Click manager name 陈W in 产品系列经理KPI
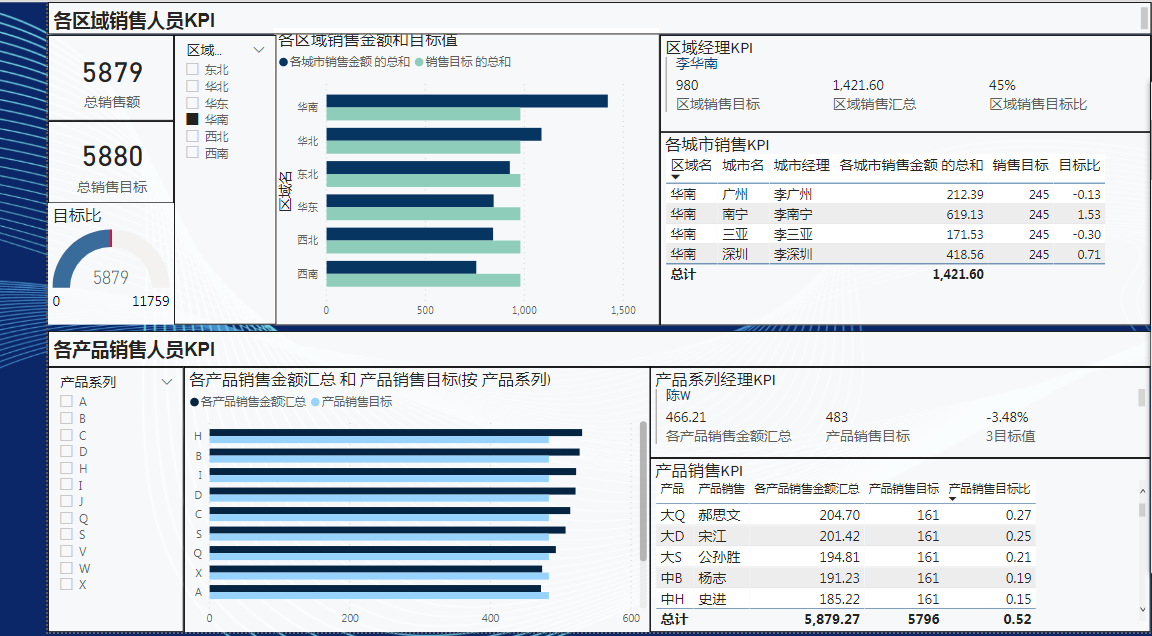 click(x=678, y=394)
